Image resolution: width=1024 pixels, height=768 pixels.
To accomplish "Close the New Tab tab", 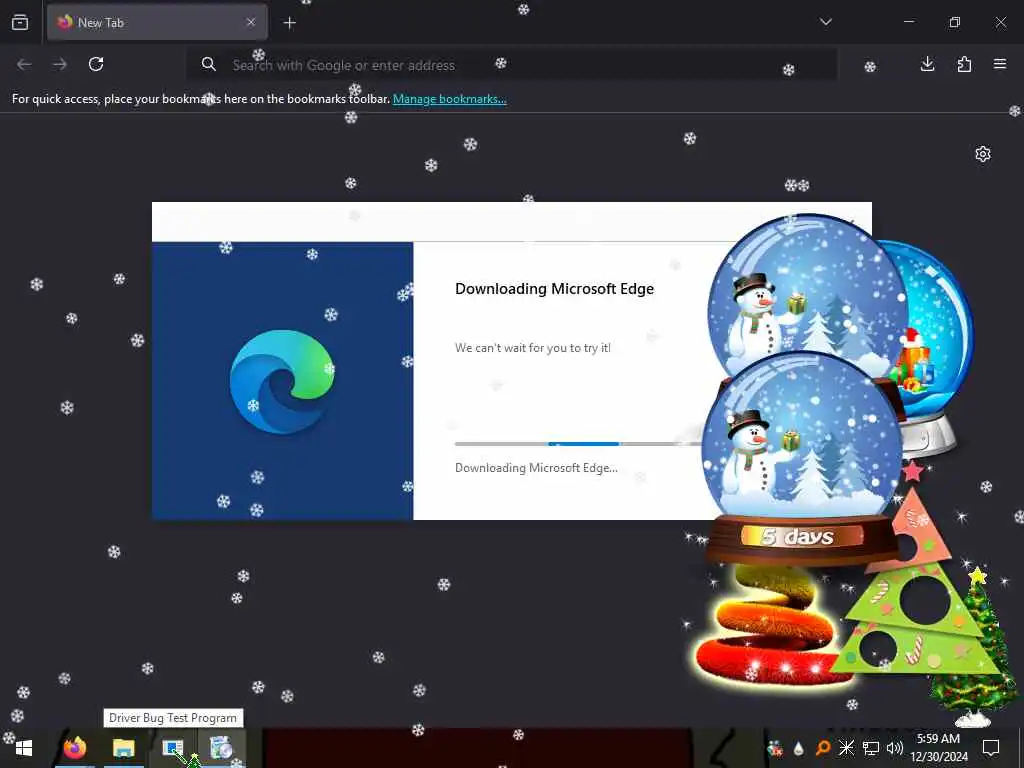I will pyautogui.click(x=251, y=22).
